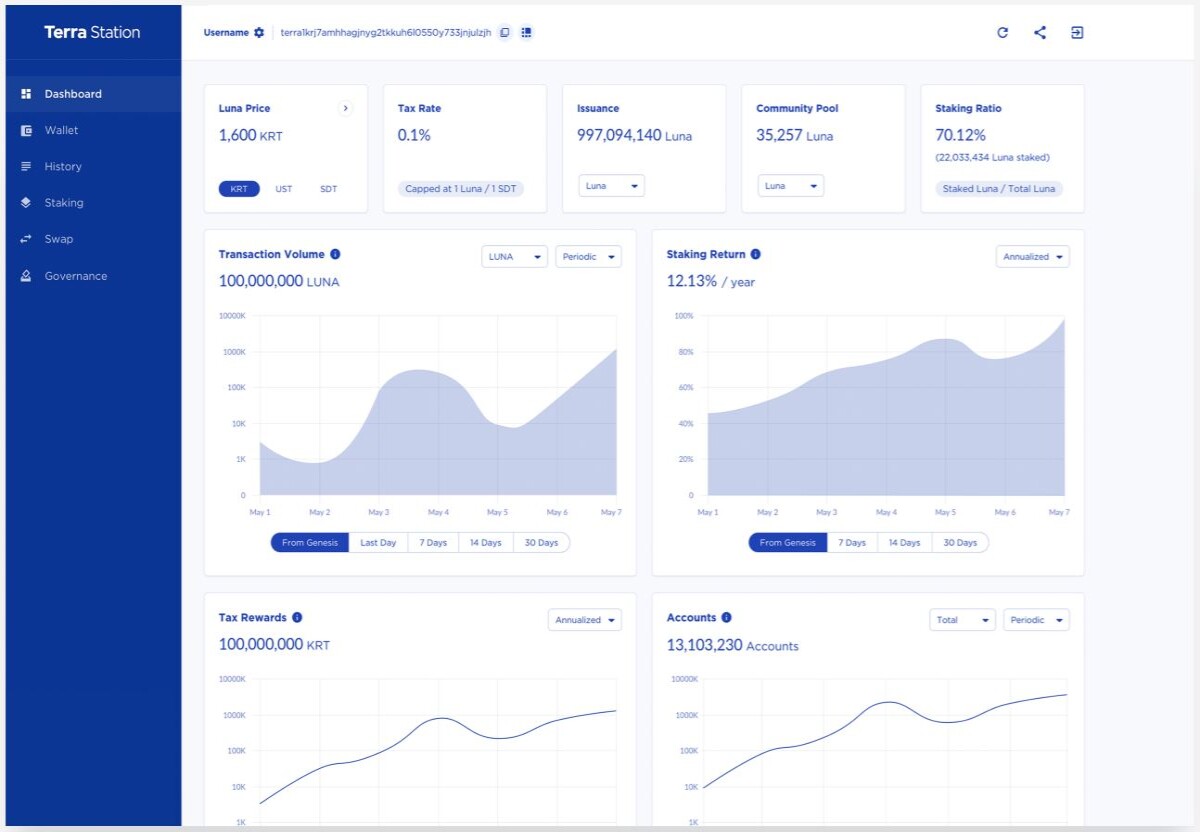The width and height of the screenshot is (1200, 832).
Task: Open Accounts info icon
Action: (726, 617)
